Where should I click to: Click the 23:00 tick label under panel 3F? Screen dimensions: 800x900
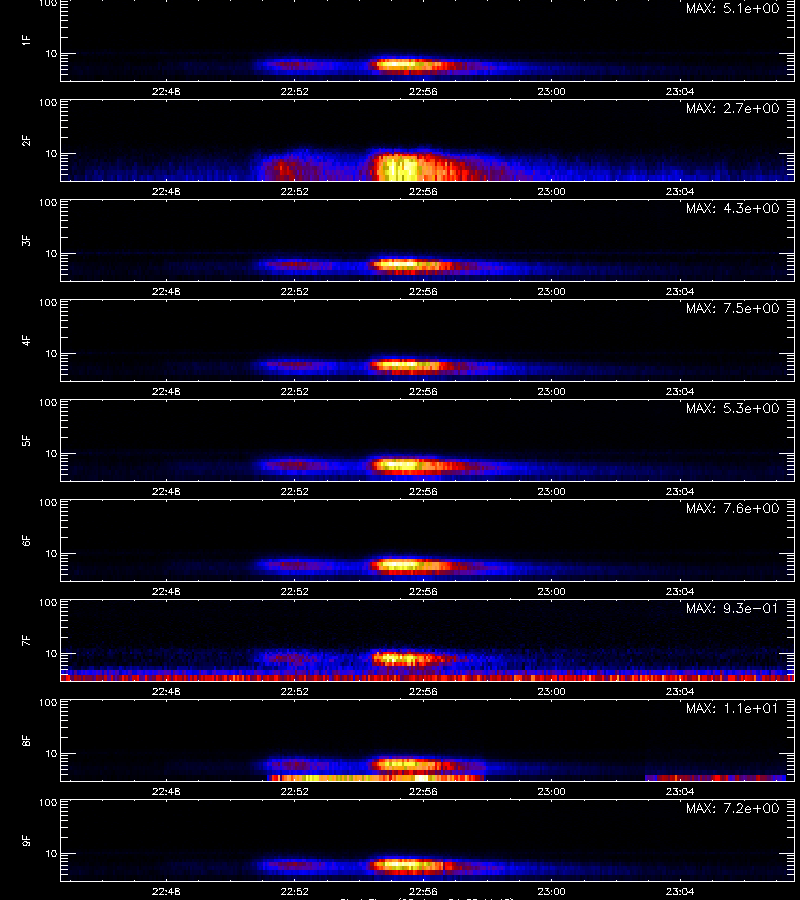click(x=552, y=291)
